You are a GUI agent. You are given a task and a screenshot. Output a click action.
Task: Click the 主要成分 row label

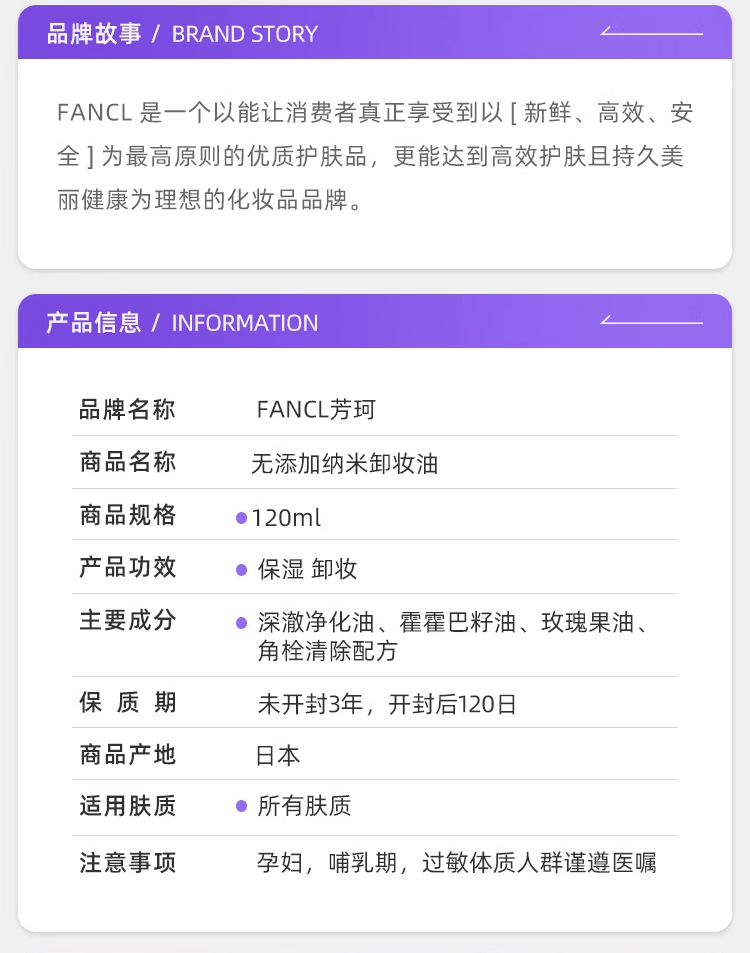[128, 621]
